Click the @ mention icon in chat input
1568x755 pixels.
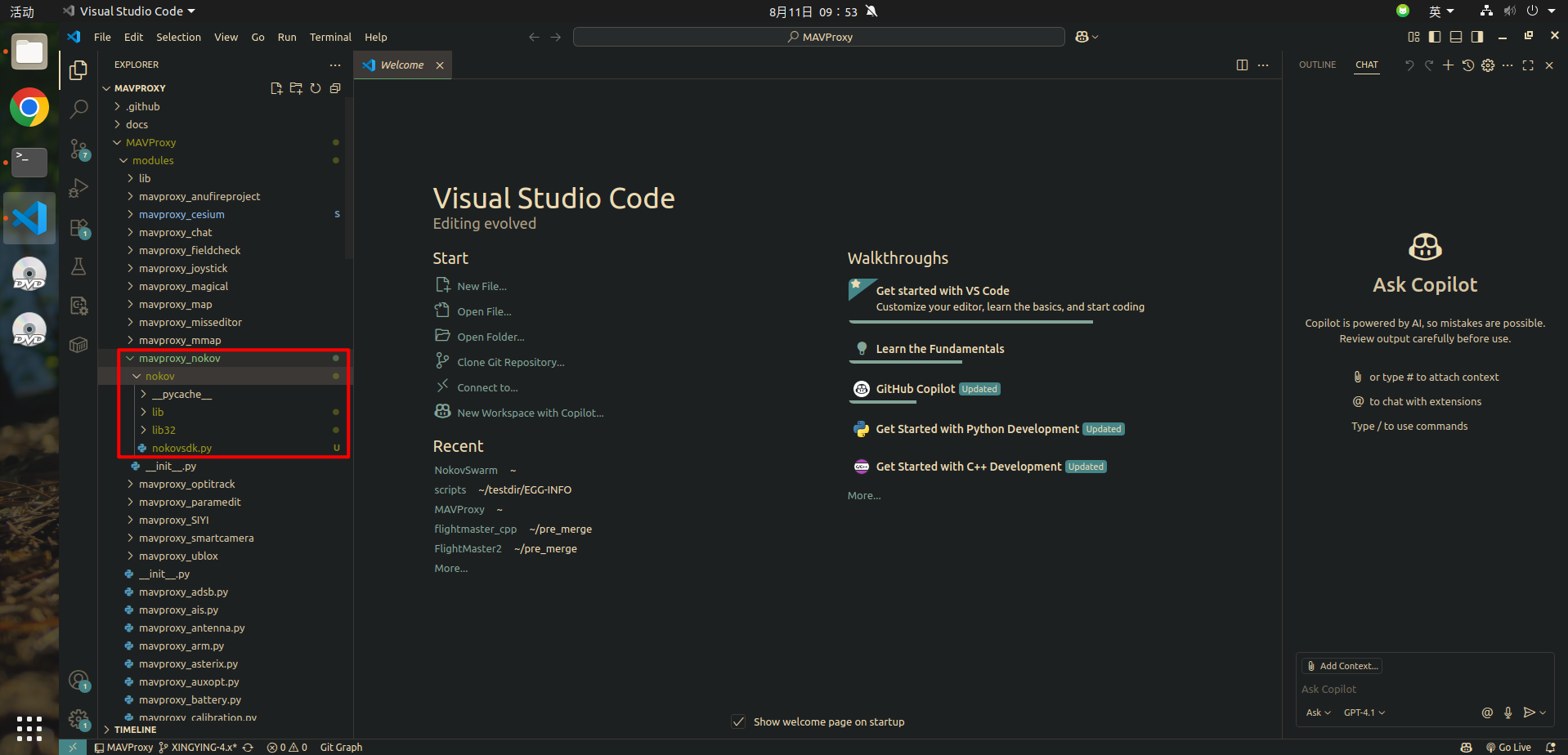pos(1487,713)
